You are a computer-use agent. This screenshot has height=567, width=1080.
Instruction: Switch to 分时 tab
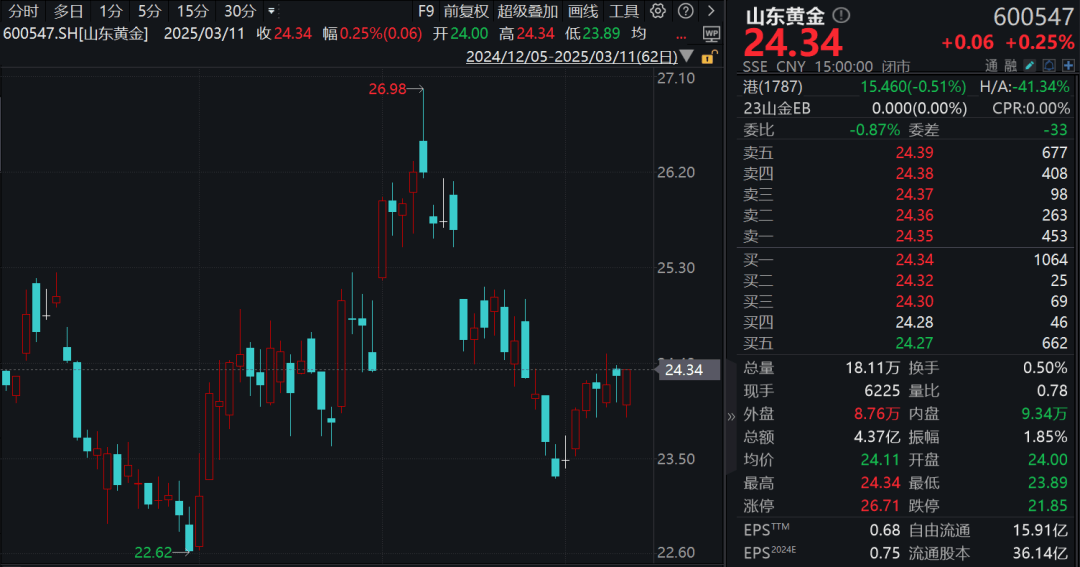tap(23, 11)
